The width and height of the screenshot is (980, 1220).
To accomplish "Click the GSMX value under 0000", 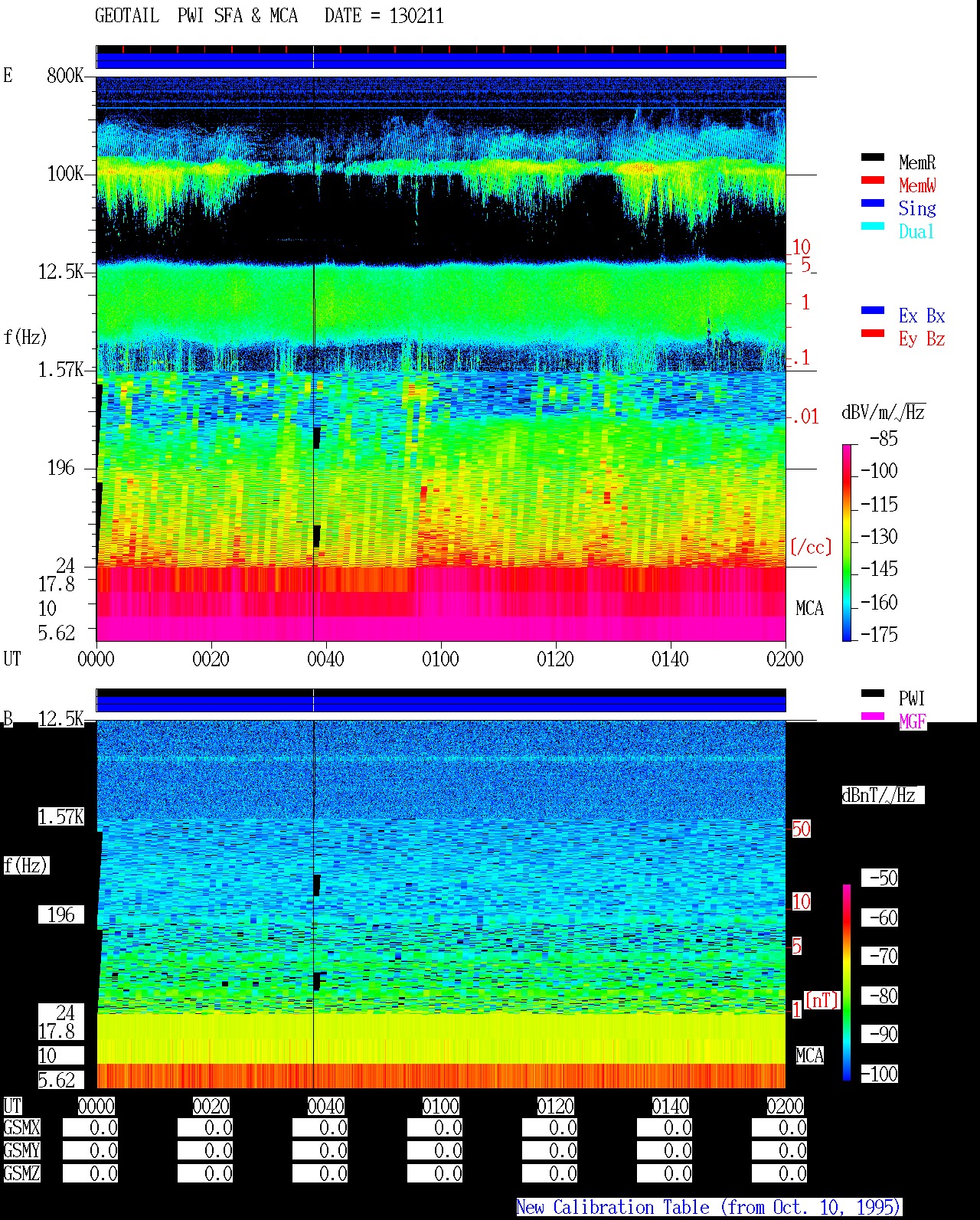I will (90, 1128).
